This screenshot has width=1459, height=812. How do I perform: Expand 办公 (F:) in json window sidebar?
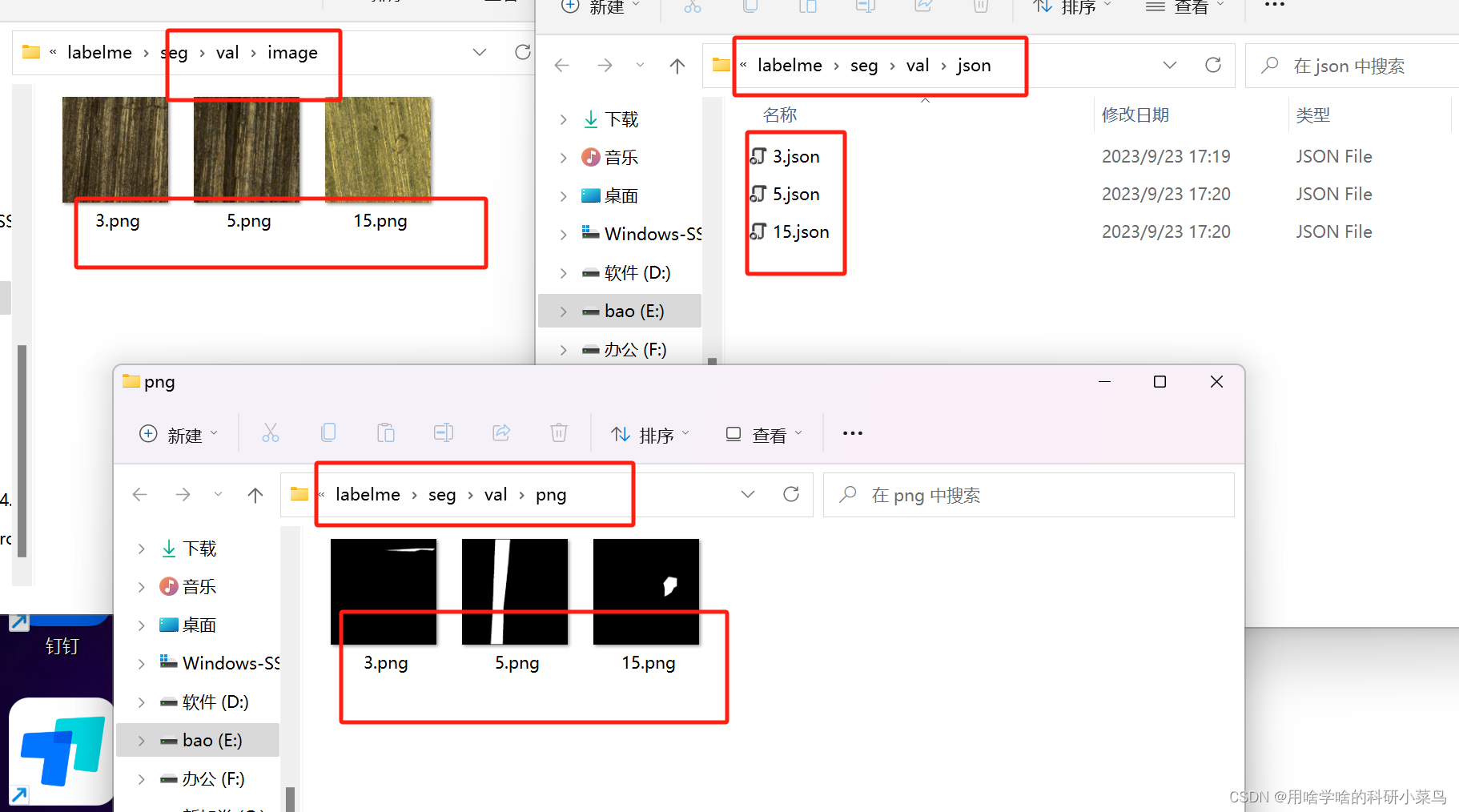[x=564, y=350]
